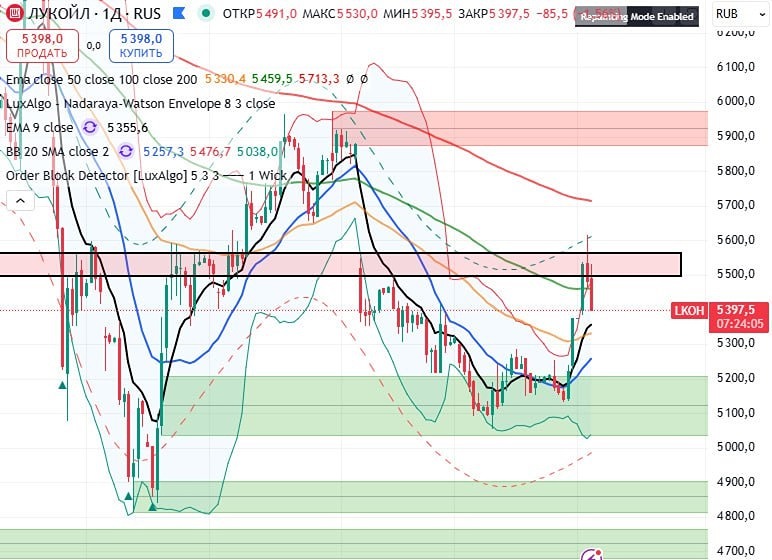
Task: Select the LuxAlgo Nadaraya-Watson Envelope legend
Action: pos(140,103)
